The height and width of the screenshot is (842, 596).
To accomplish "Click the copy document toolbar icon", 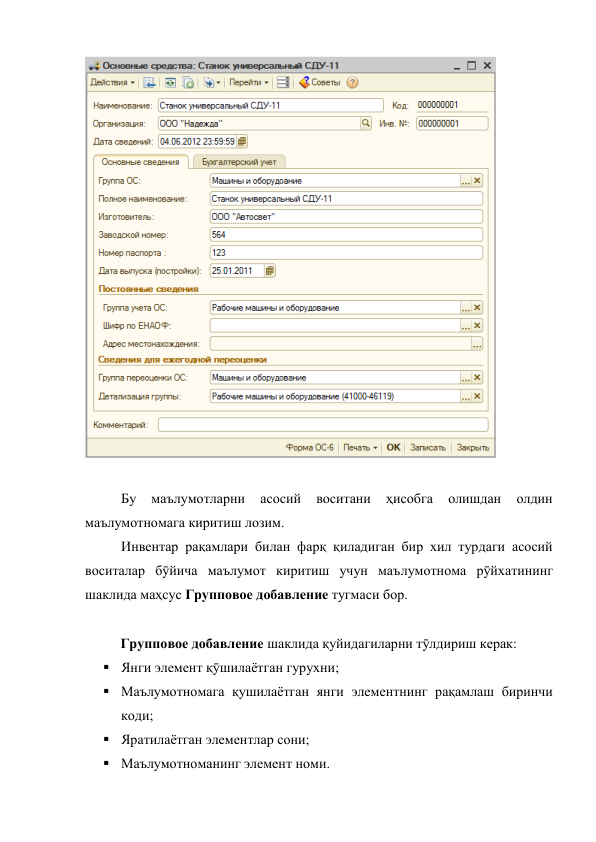I will pyautogui.click(x=188, y=83).
